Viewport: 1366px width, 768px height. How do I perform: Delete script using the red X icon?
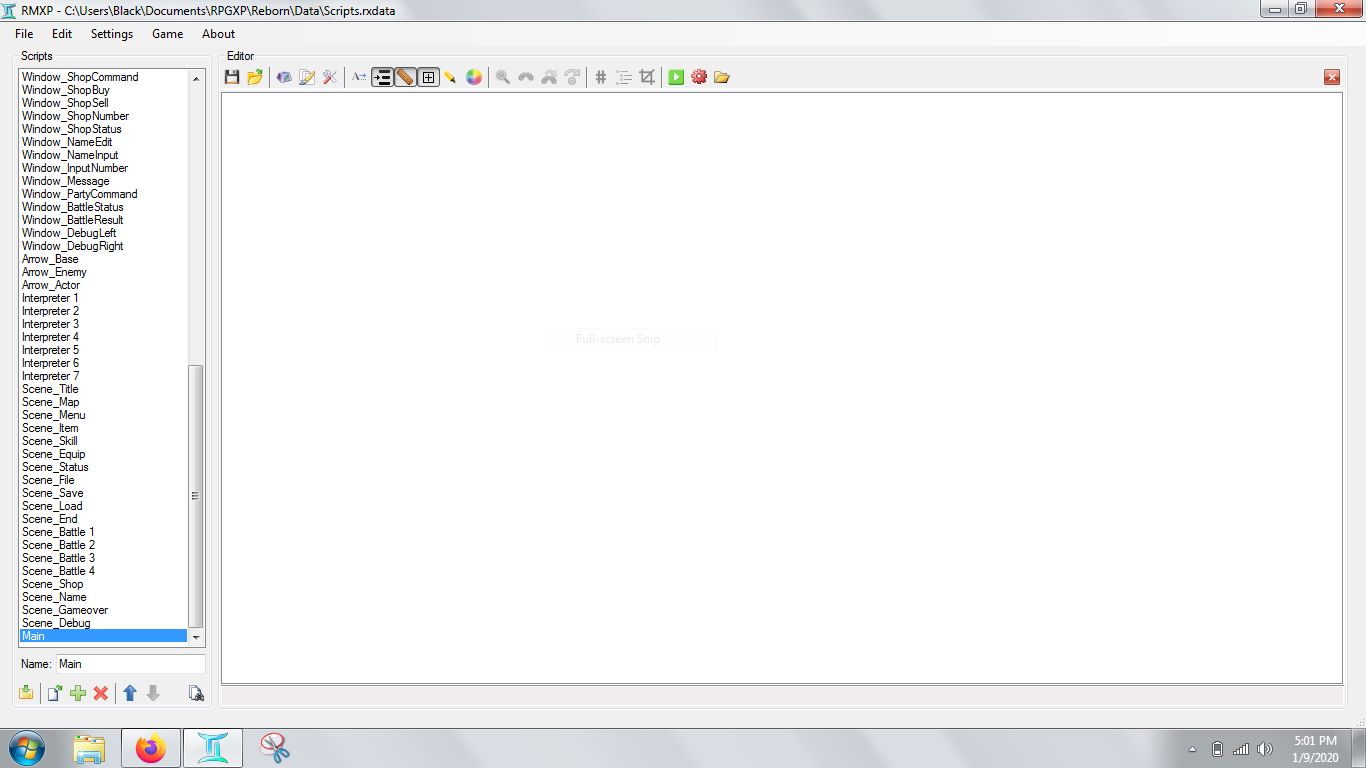click(x=101, y=693)
